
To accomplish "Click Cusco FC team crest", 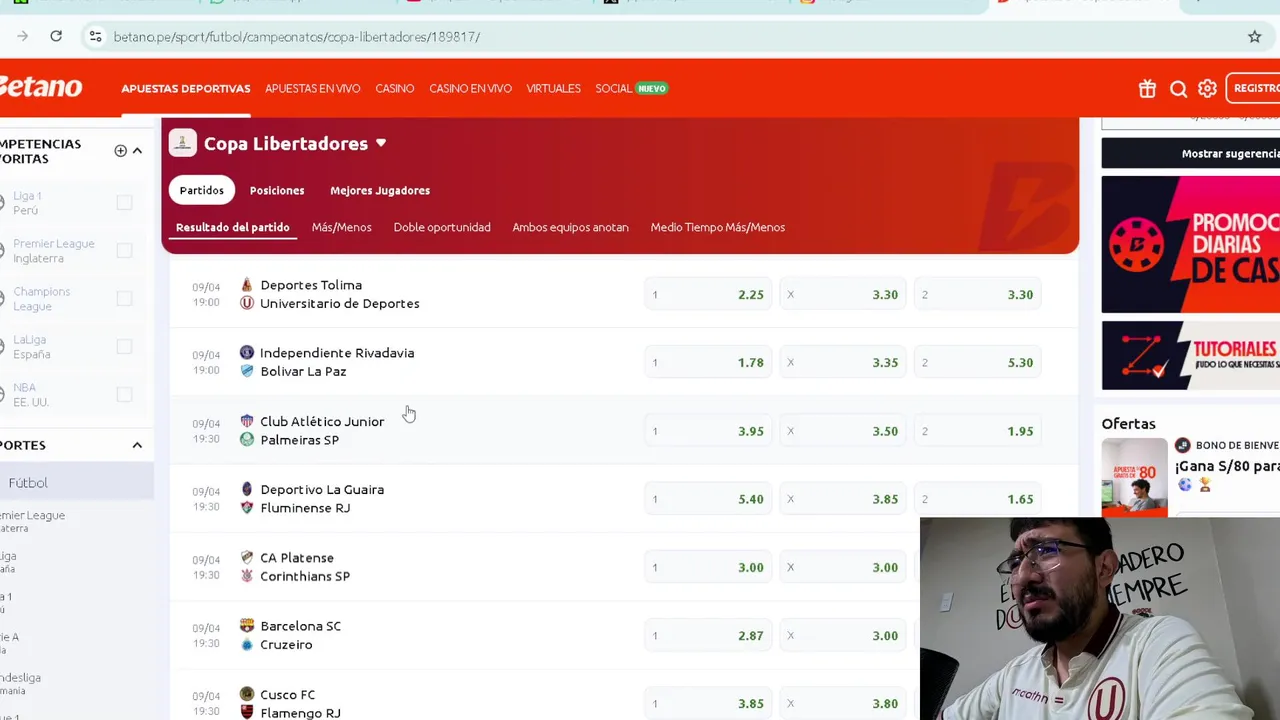I will coord(247,694).
